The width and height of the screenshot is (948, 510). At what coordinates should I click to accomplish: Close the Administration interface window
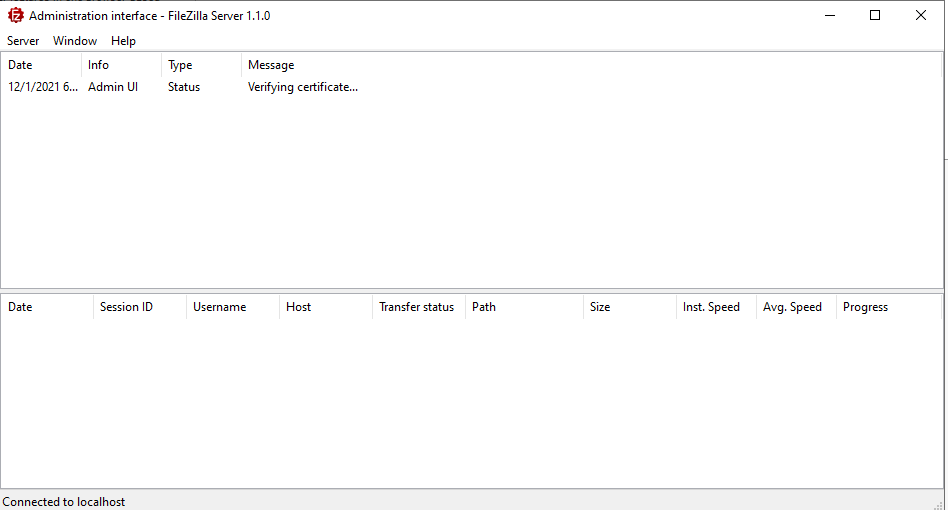pyautogui.click(x=921, y=16)
